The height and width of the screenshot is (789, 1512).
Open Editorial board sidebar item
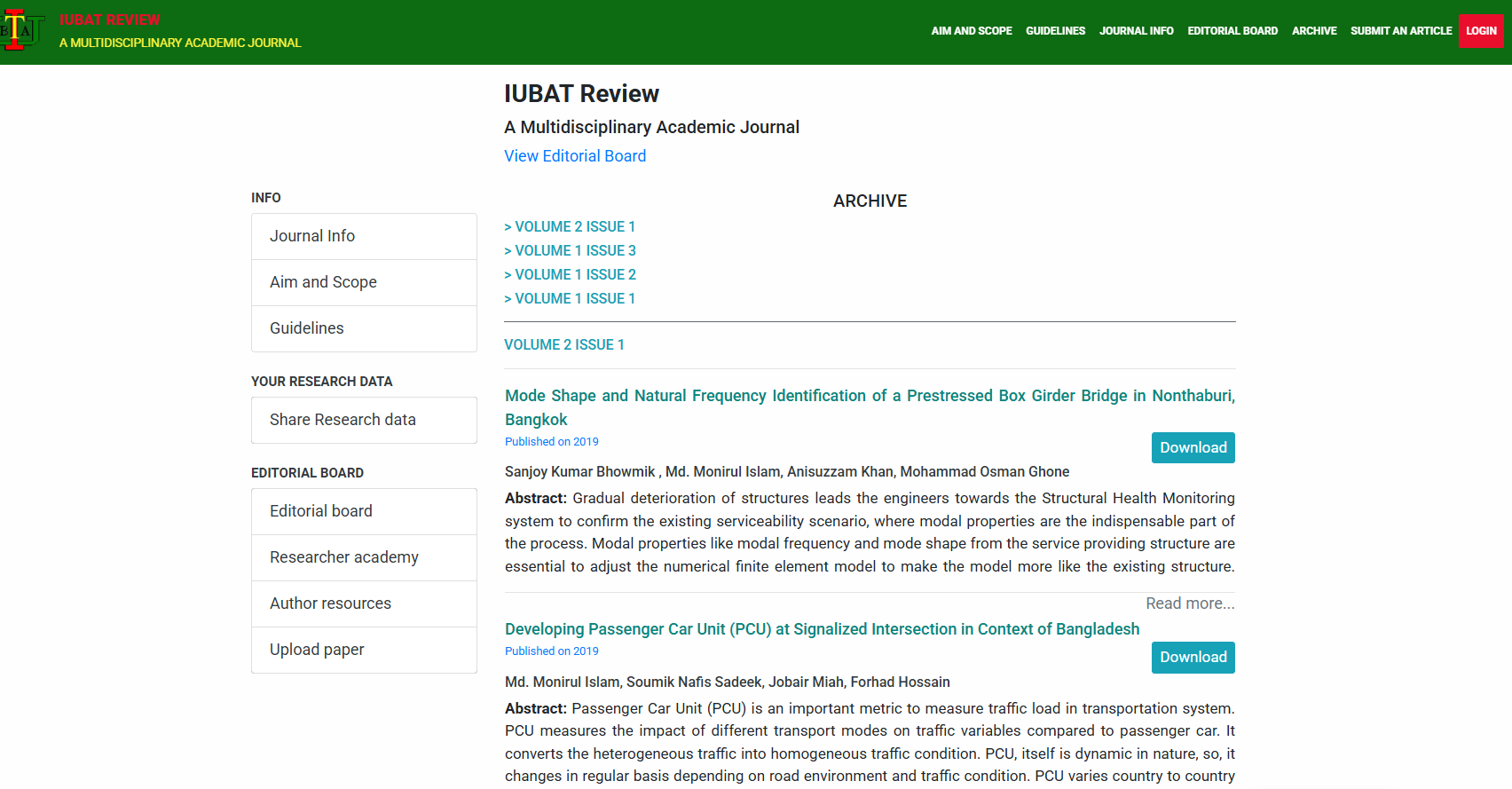(x=364, y=511)
